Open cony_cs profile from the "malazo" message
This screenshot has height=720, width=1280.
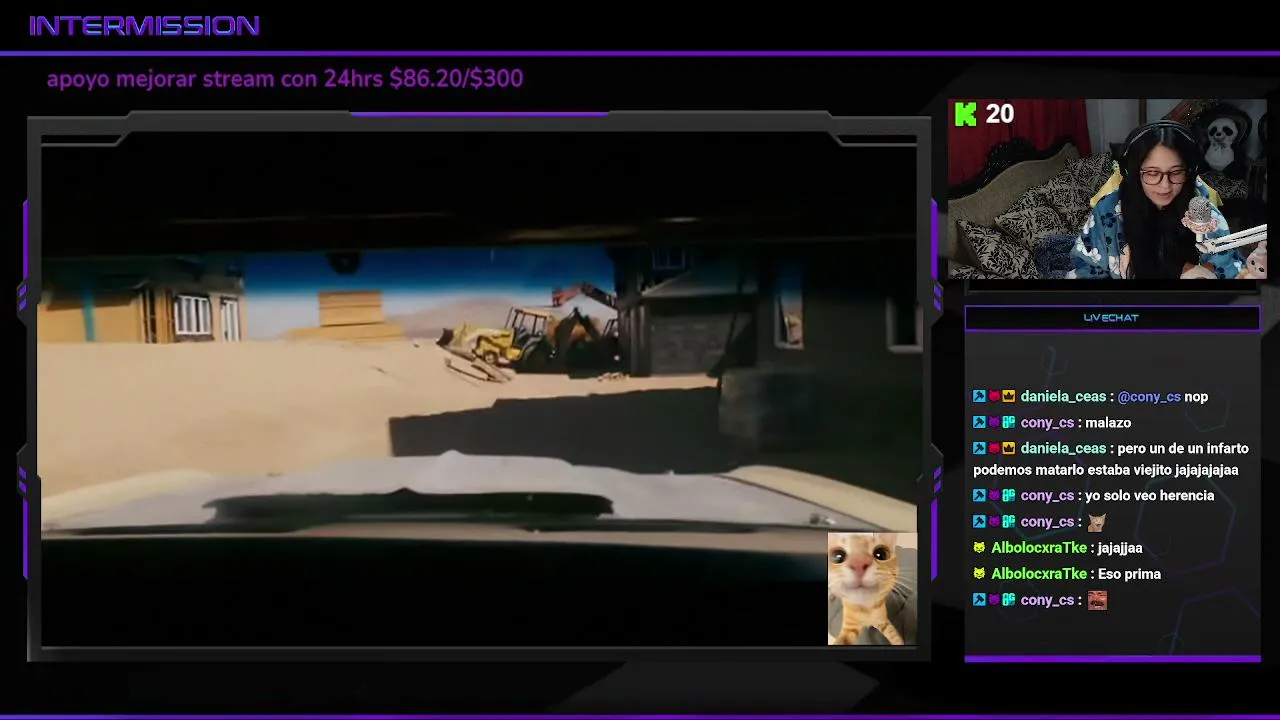click(1047, 423)
